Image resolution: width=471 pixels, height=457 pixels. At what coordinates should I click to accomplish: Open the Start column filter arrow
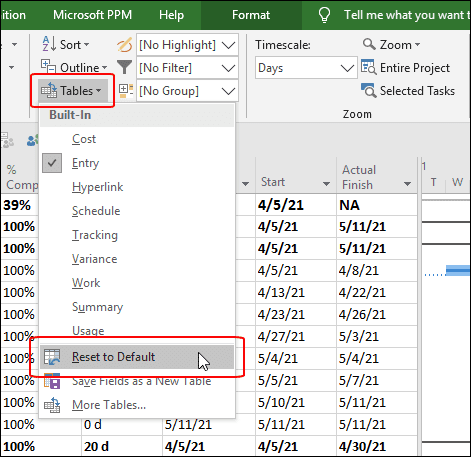point(326,184)
